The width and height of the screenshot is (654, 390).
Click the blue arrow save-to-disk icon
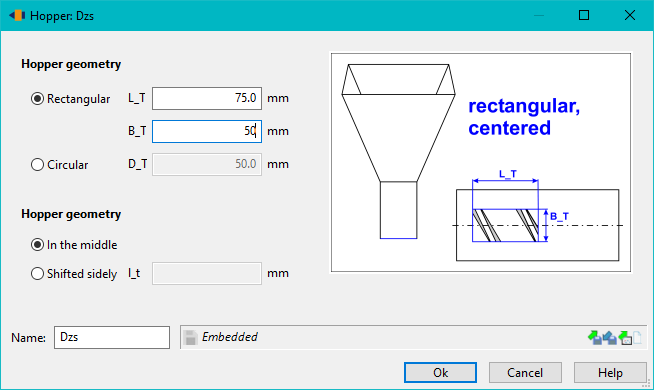point(610,337)
